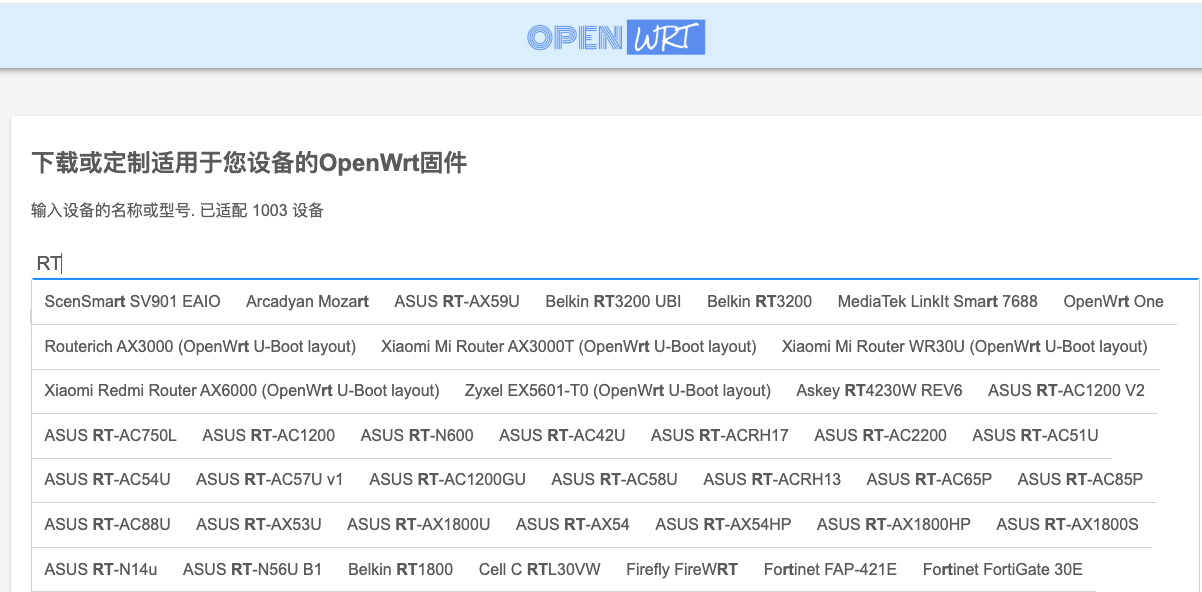Click the OpenWrt logo at the top

[614, 36]
